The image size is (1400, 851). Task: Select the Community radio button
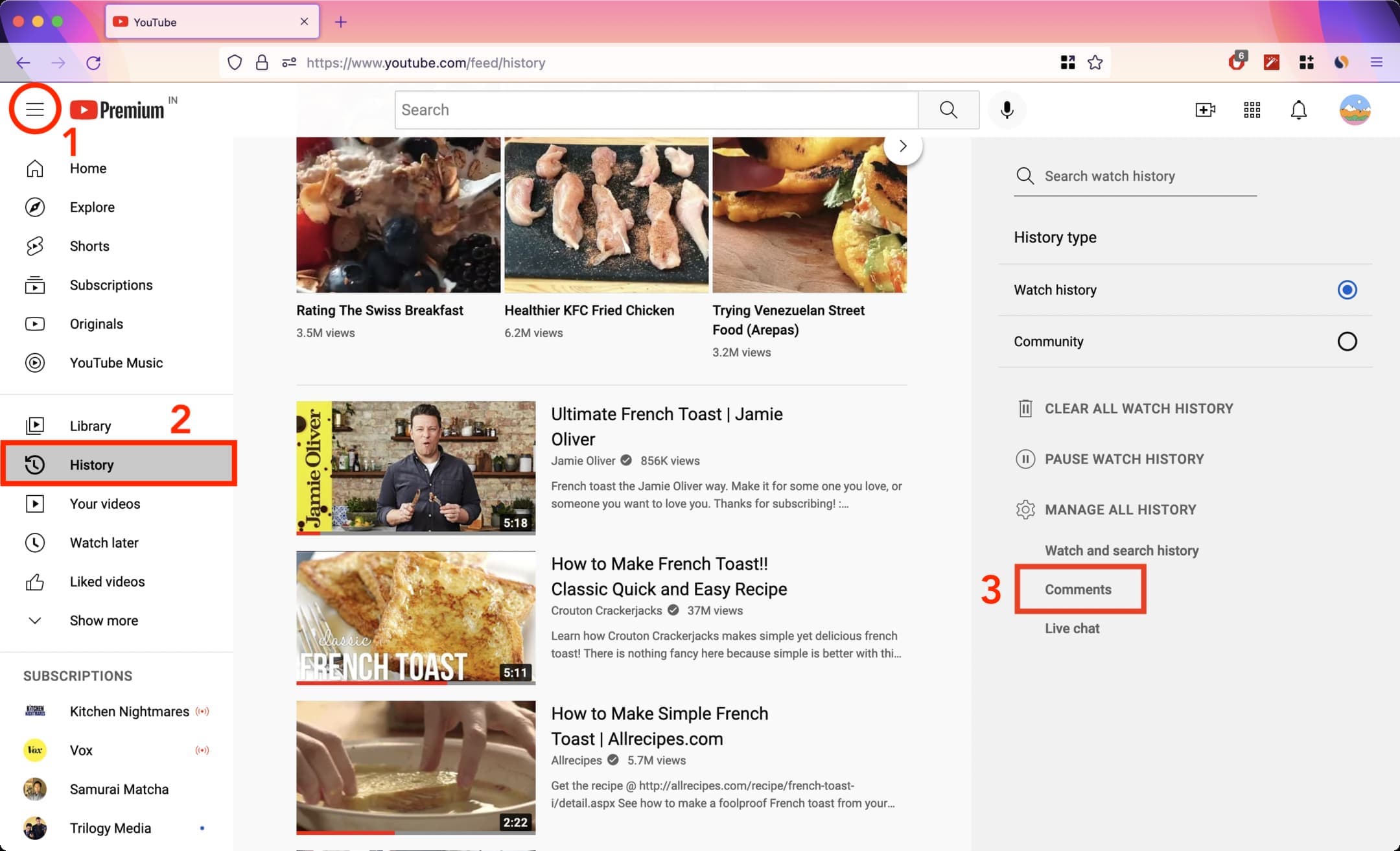click(x=1347, y=342)
